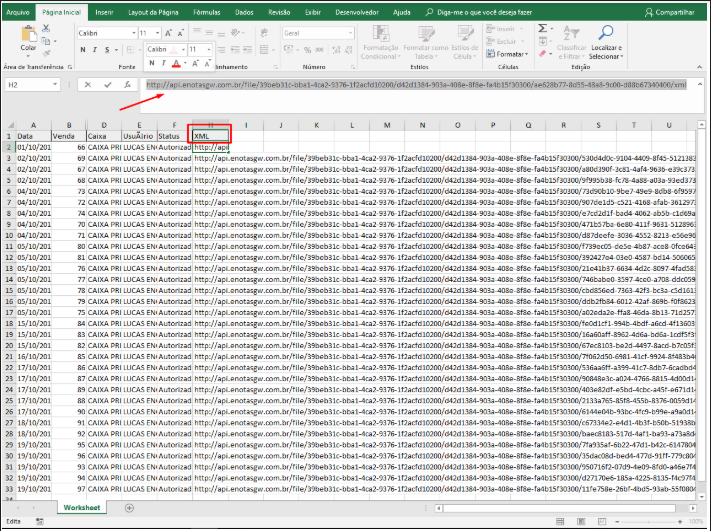Open the Arquivo menu
711x531 pixels.
(18, 12)
